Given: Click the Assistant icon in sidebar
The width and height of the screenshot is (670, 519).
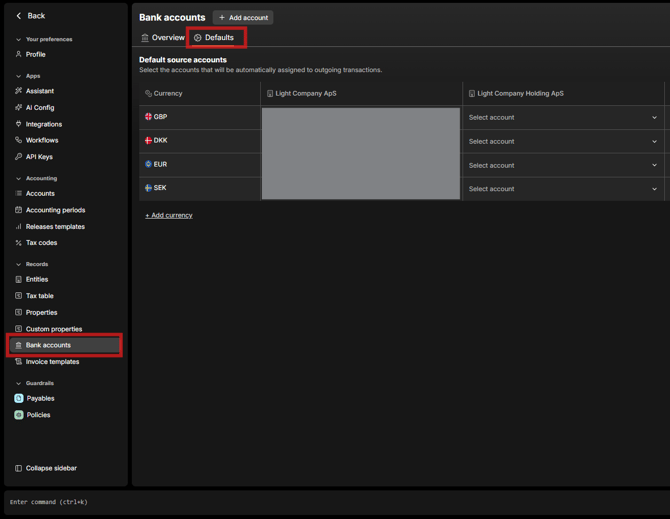Looking at the screenshot, I should click(x=19, y=91).
